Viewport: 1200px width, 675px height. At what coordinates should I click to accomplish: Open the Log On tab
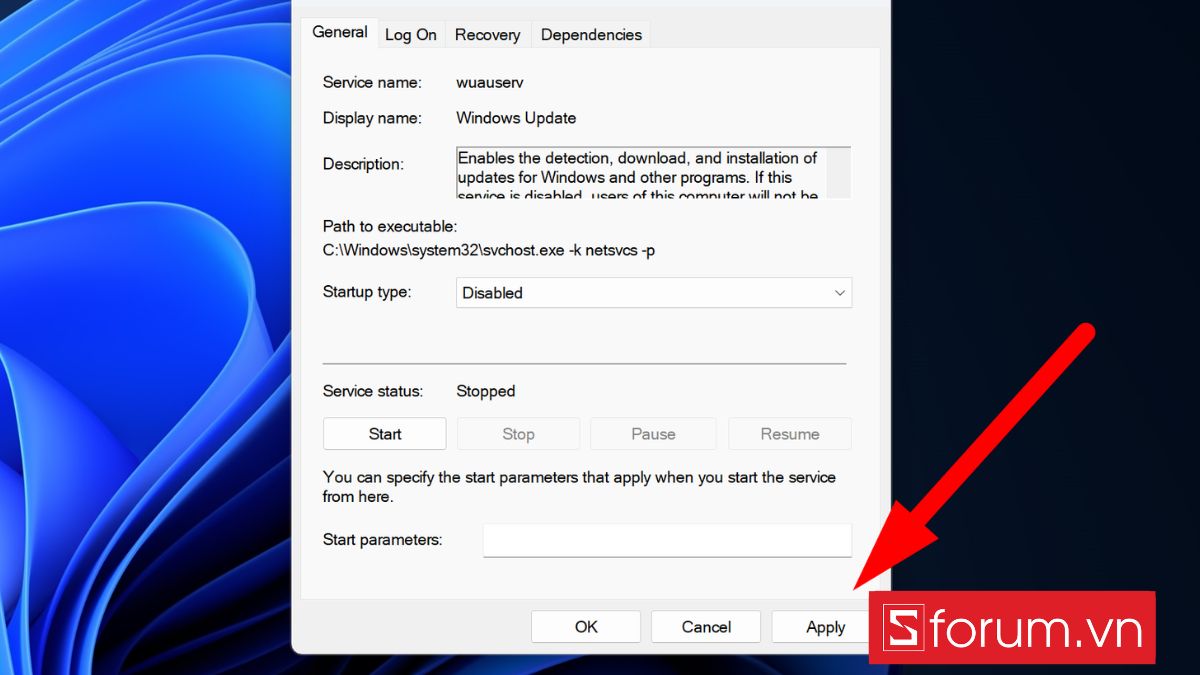[411, 34]
